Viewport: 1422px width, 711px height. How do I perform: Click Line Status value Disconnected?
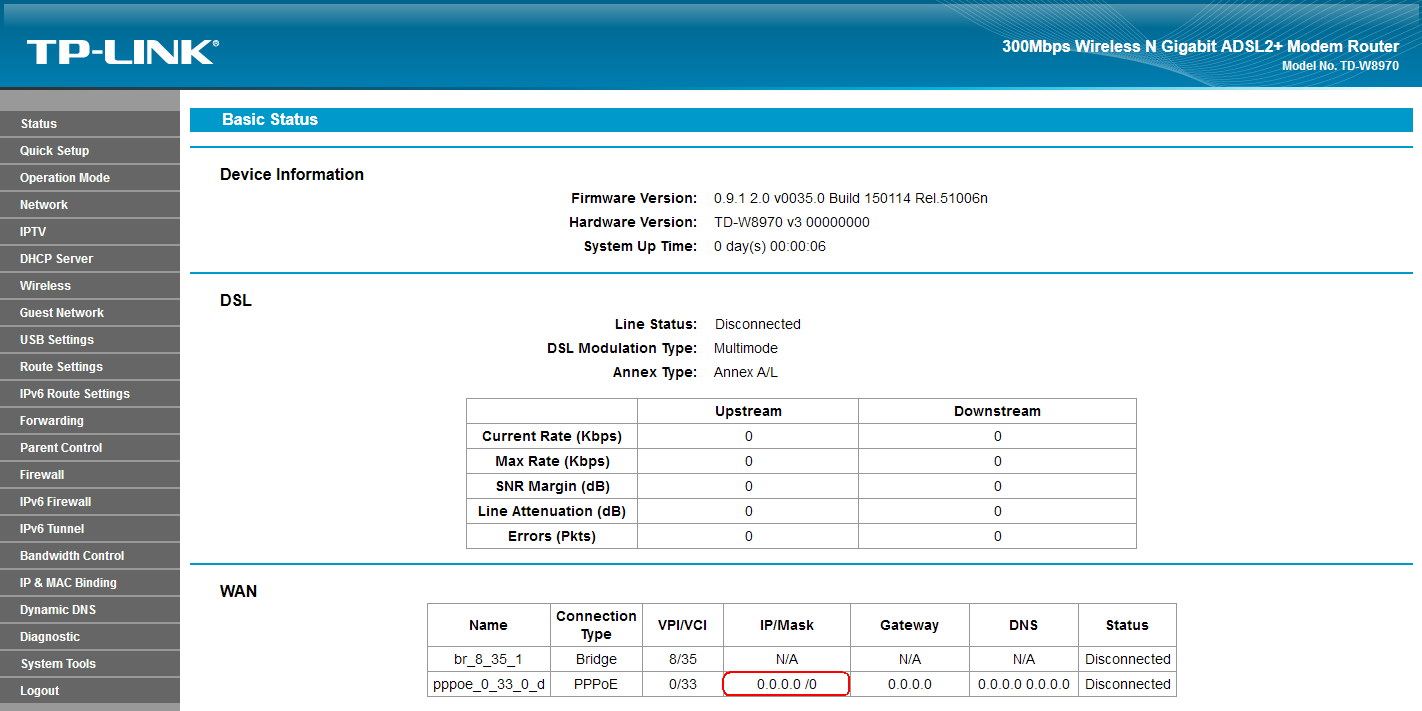758,324
